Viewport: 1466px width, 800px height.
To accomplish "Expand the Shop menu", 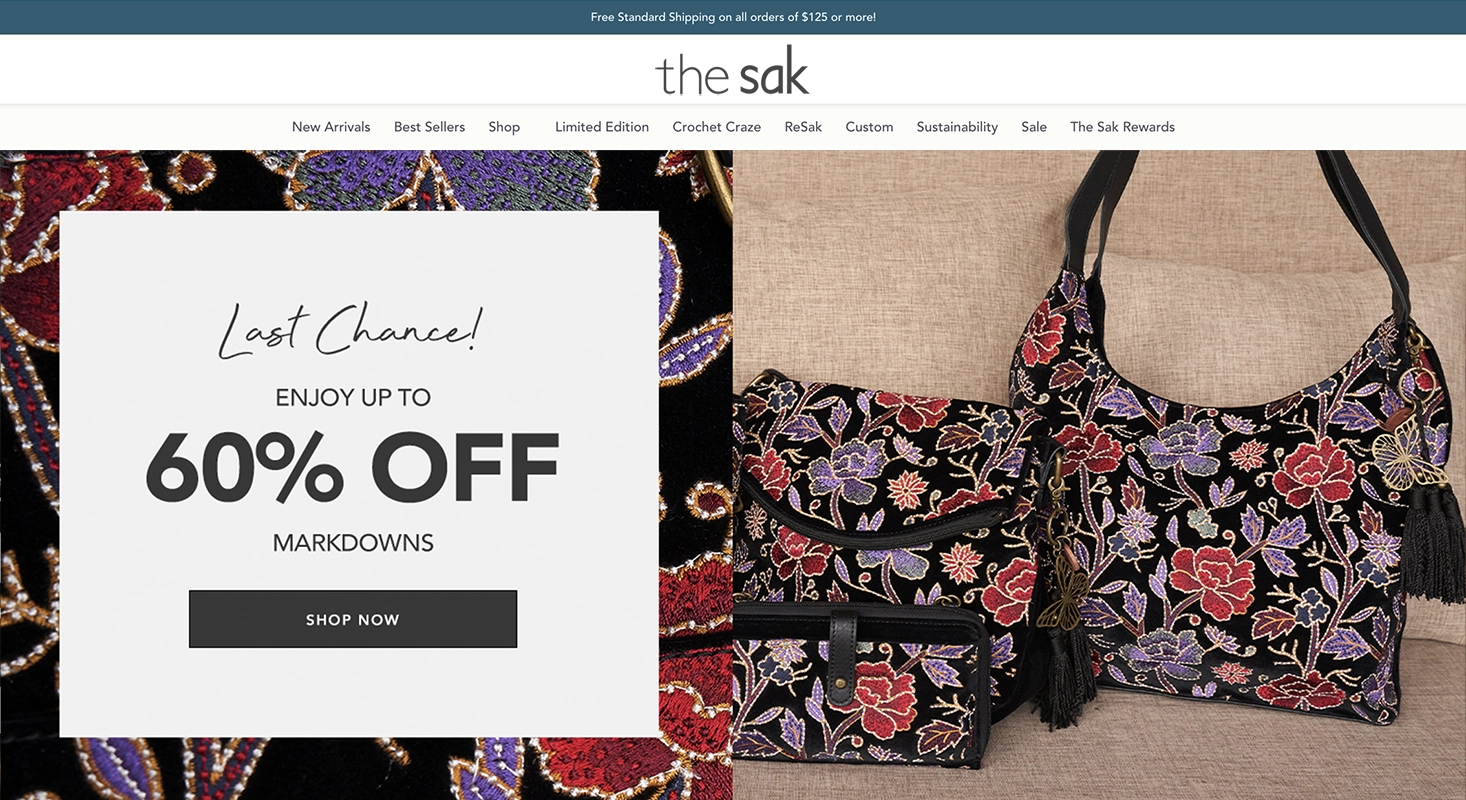I will 504,127.
